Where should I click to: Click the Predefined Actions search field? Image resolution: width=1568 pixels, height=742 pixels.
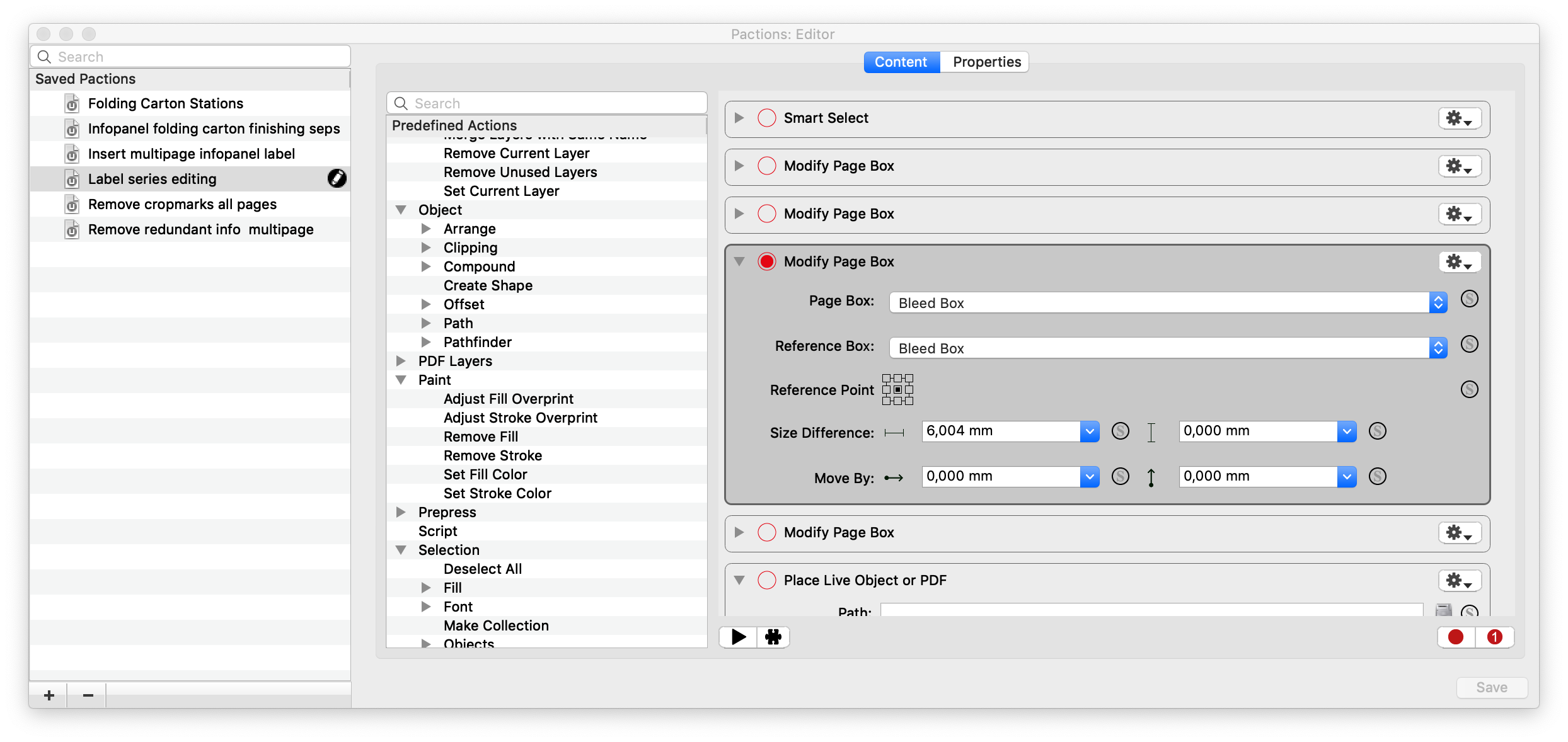click(547, 103)
